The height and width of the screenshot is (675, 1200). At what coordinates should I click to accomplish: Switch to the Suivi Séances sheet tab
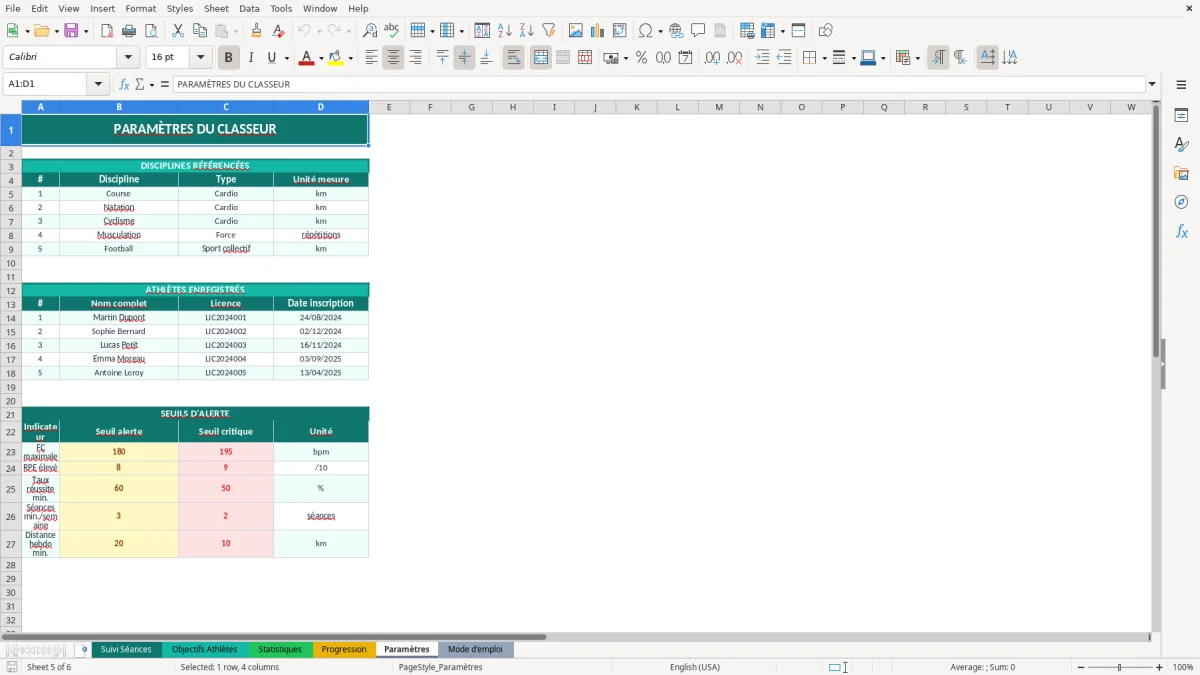point(126,650)
